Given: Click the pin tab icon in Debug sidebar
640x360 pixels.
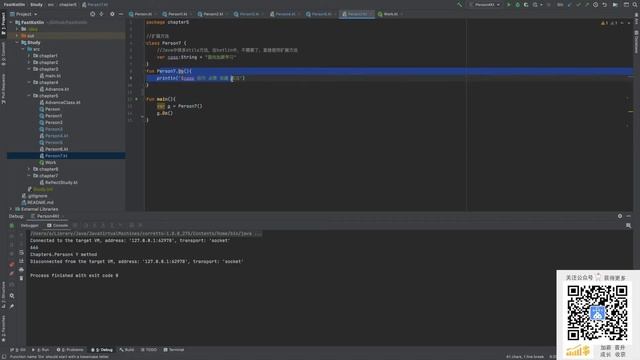Looking at the screenshot, I should [12, 306].
